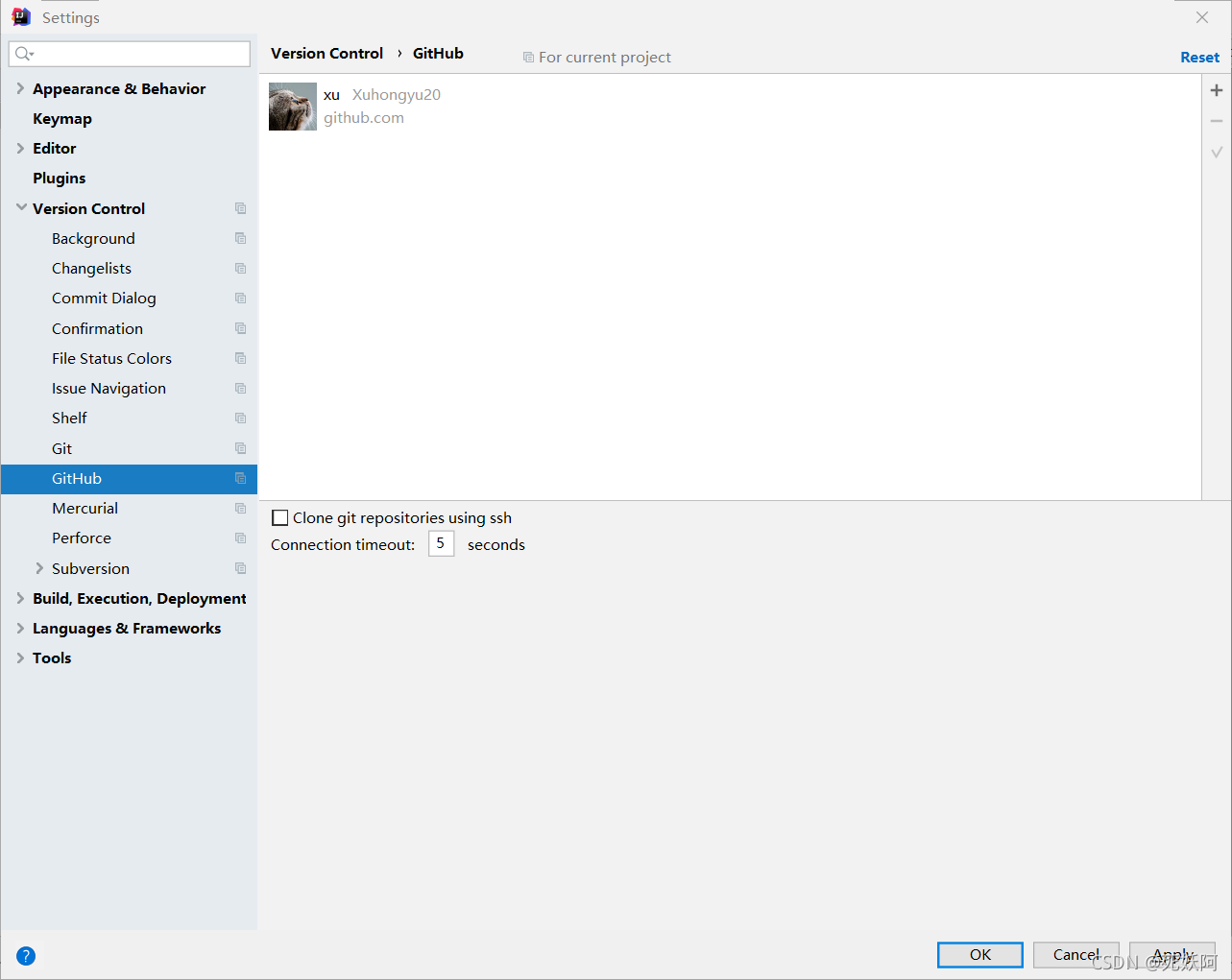Open help with the question mark icon
Screen dimensions: 1232x980
tap(26, 955)
